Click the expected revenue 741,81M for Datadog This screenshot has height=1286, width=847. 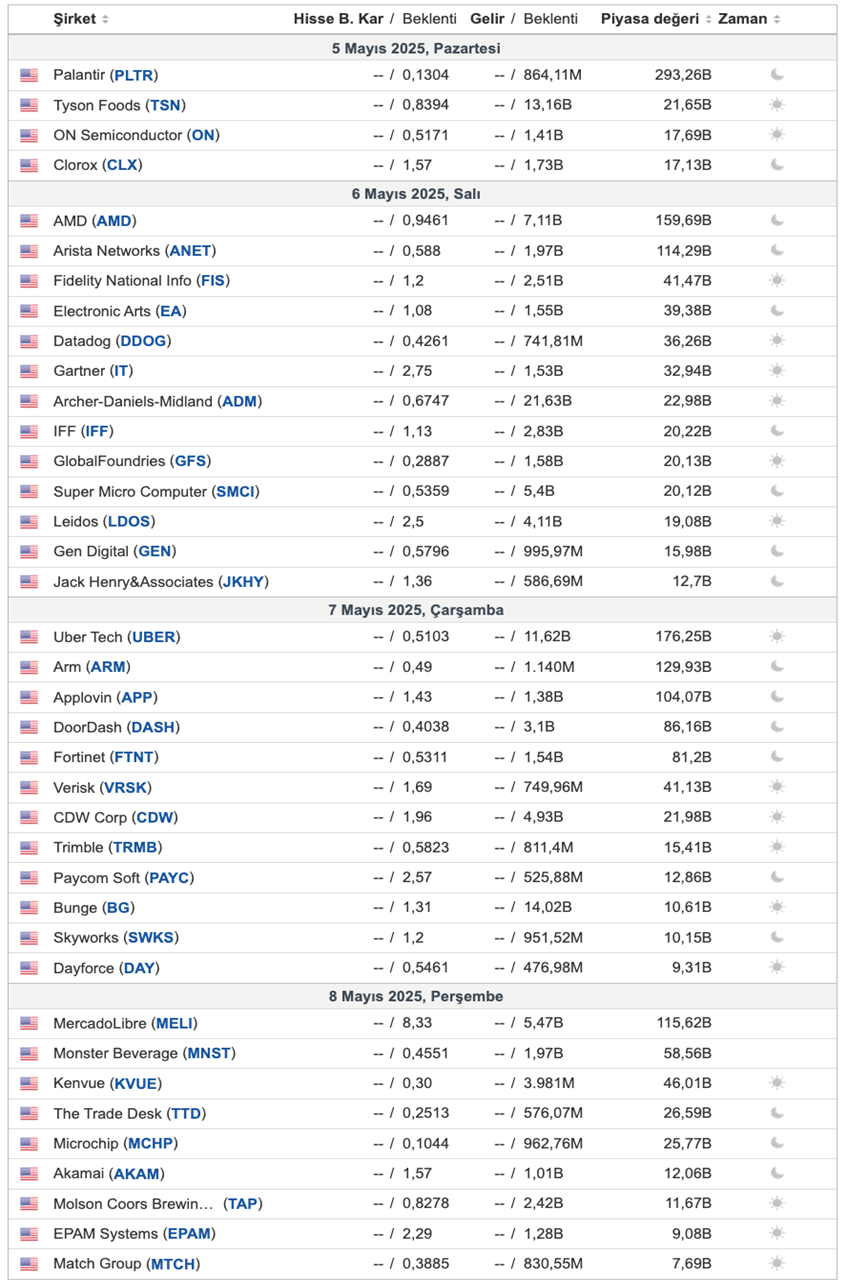553,341
